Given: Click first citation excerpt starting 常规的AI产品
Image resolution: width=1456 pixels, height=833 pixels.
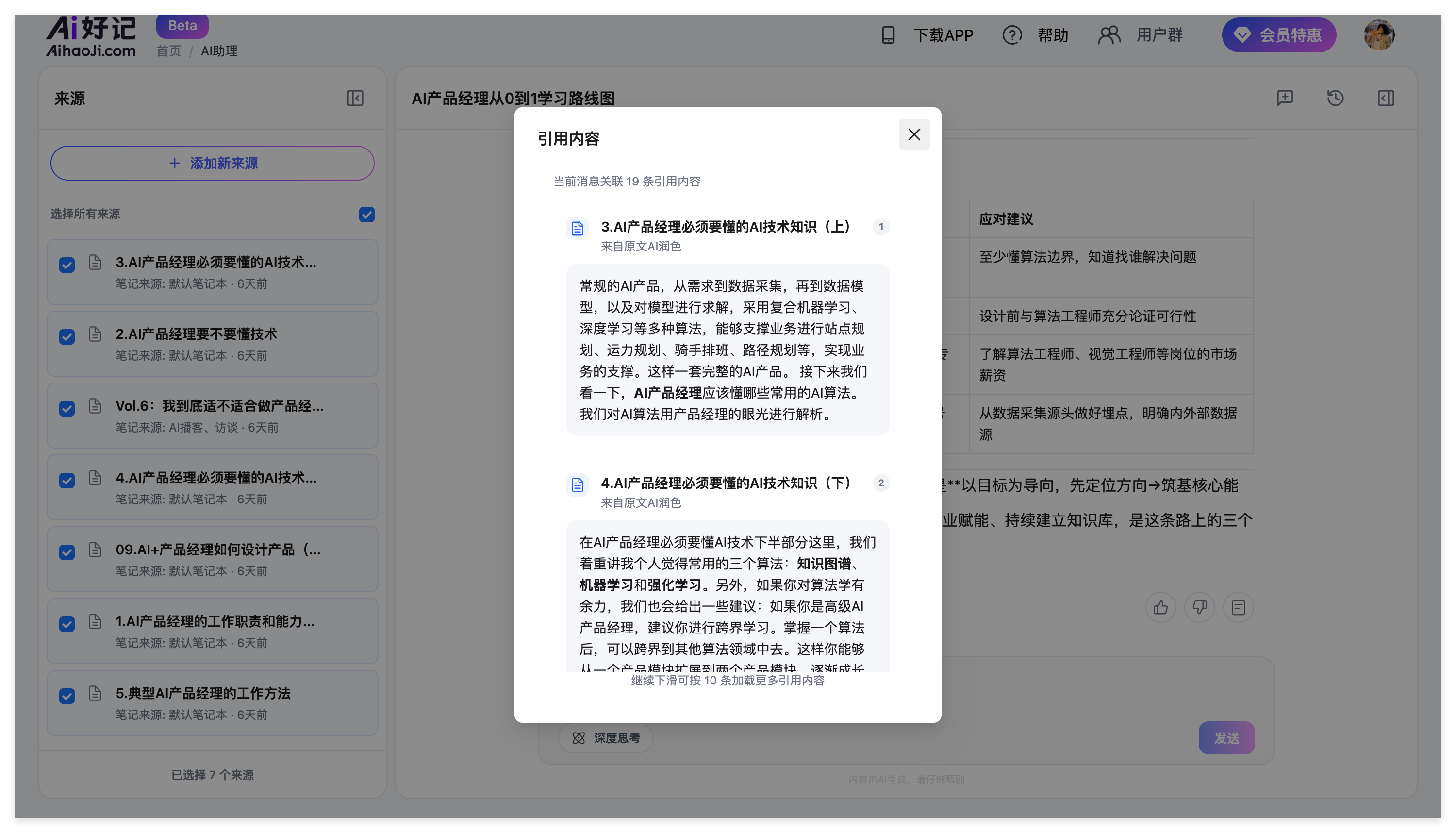Looking at the screenshot, I should click(x=728, y=350).
